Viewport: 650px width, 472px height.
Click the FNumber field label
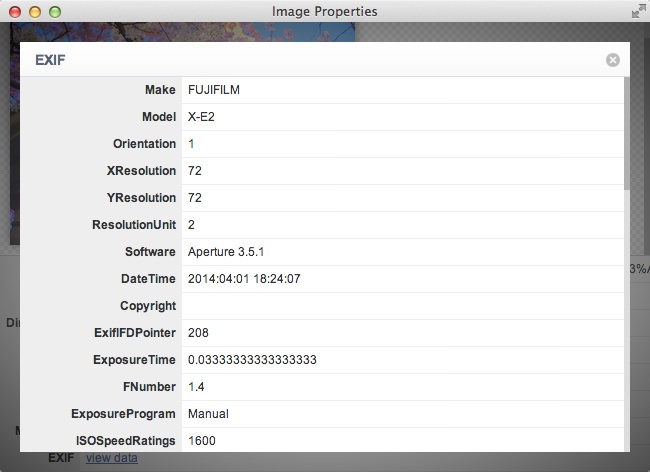[150, 387]
